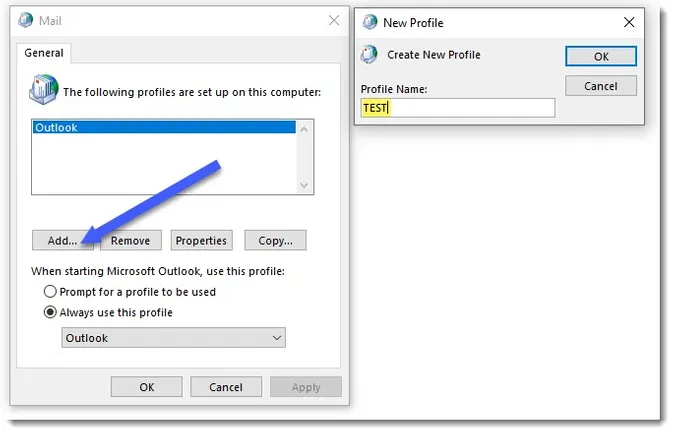Click the New Profile title bar icon
Viewport: 675px width, 435px height.
(370, 22)
